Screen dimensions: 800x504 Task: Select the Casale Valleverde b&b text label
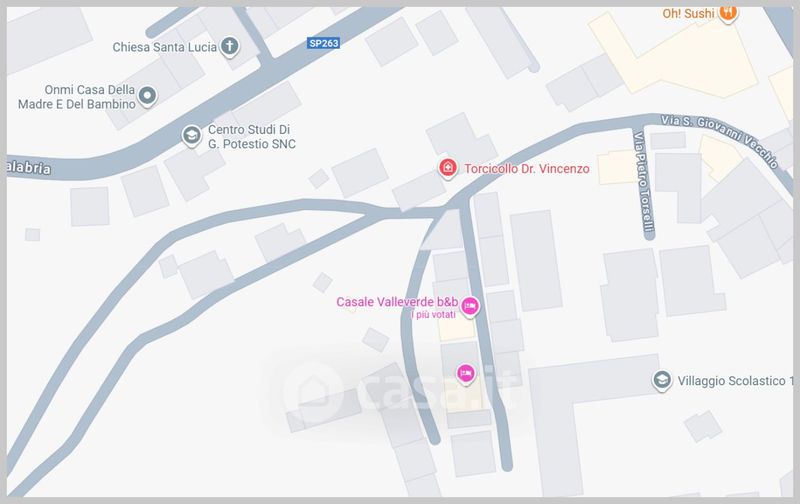(x=397, y=302)
